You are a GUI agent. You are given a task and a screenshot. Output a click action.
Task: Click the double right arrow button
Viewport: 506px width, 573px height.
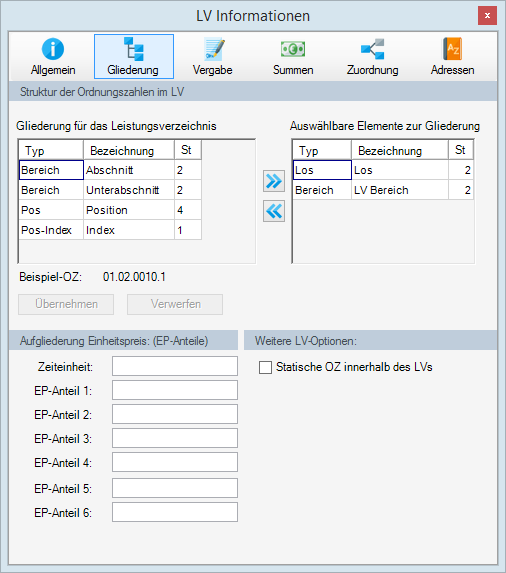point(274,181)
